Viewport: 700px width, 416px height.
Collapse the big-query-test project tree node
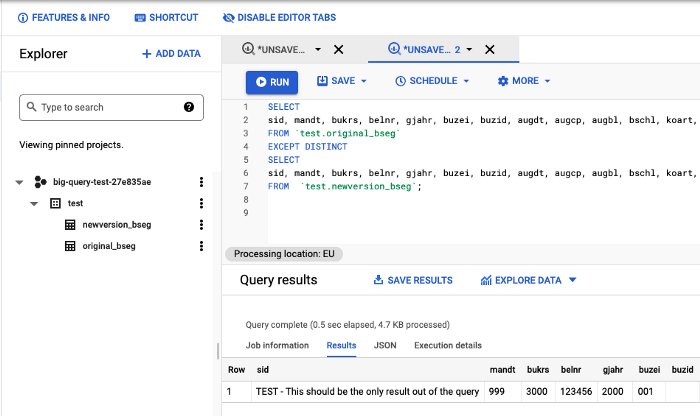click(x=19, y=182)
